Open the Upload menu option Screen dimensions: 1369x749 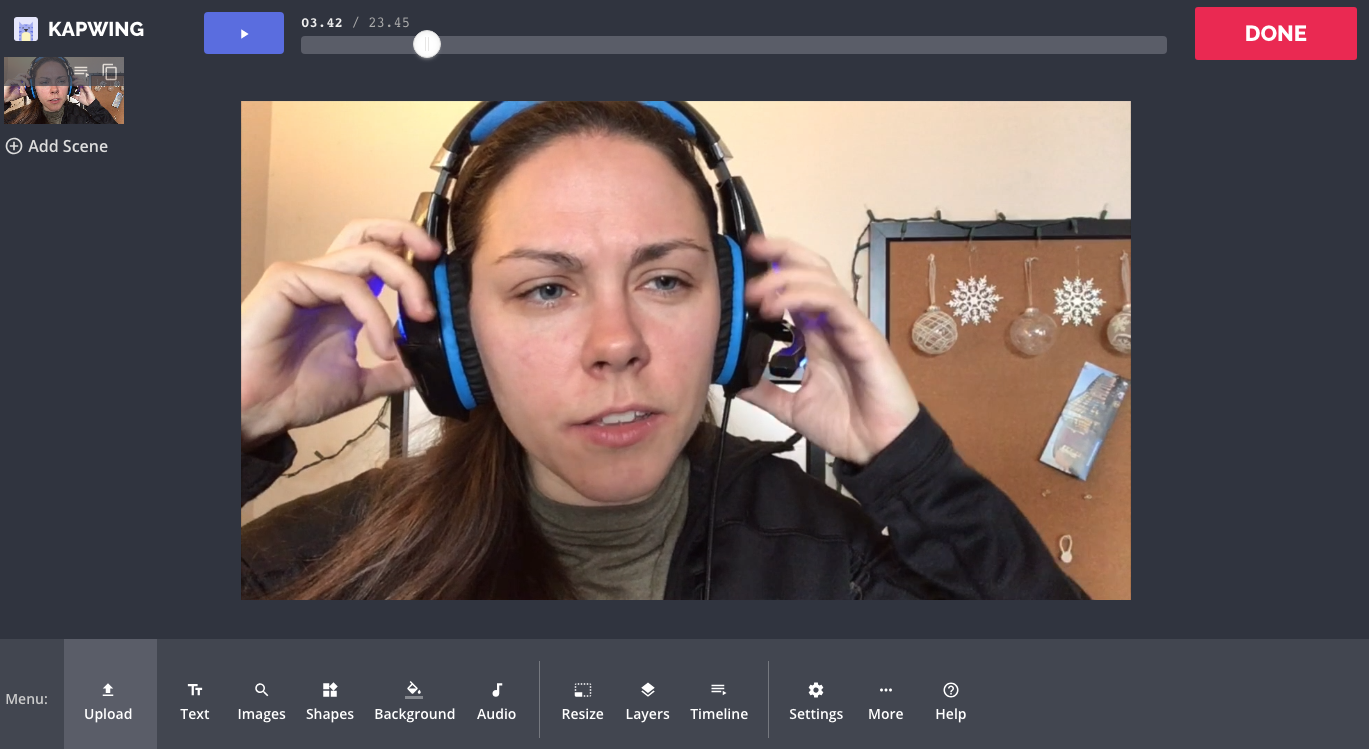click(108, 699)
